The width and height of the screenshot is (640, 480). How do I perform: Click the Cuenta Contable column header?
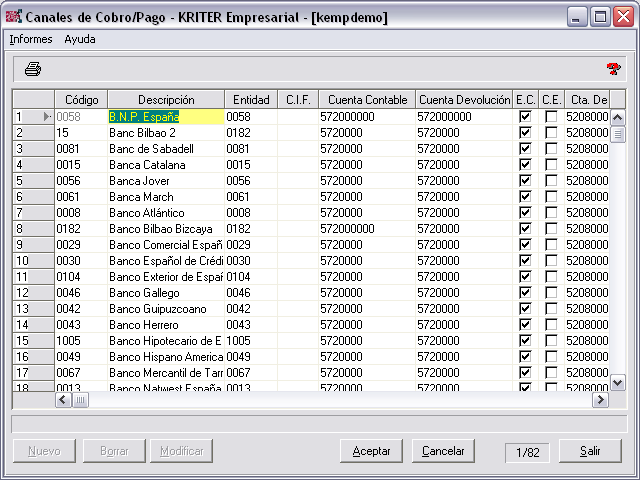[x=367, y=100]
